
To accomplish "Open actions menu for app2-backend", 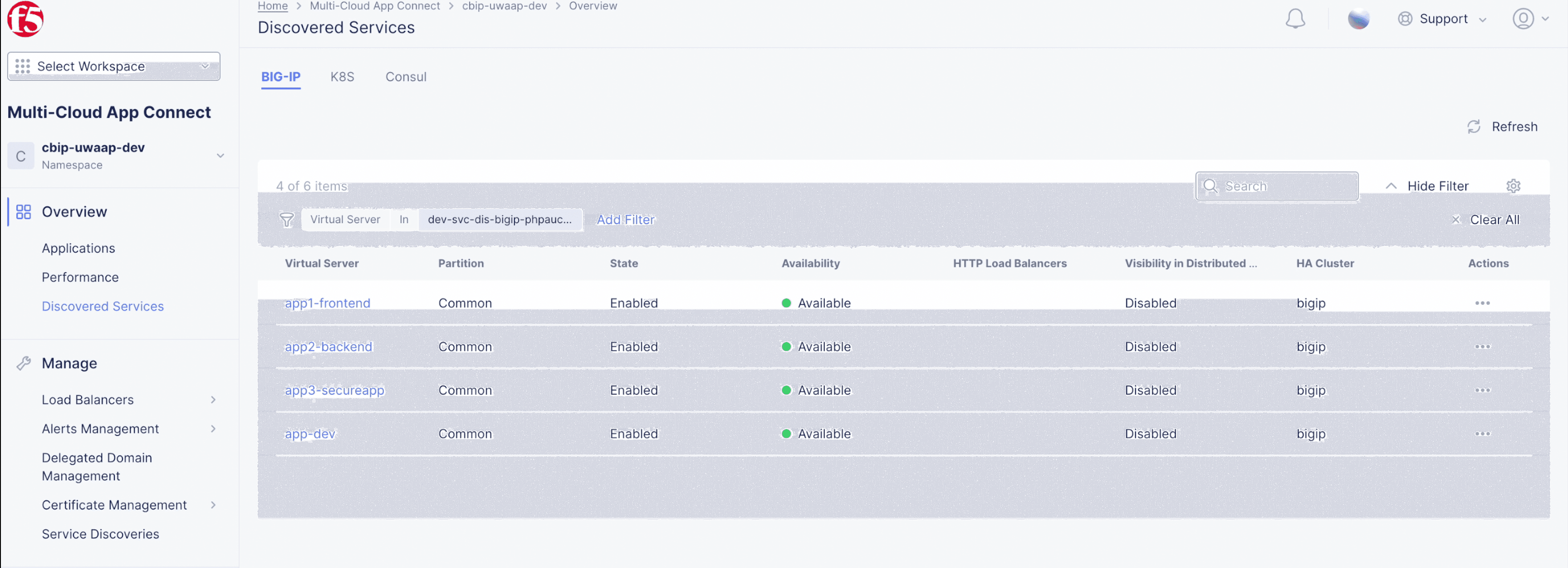I will click(x=1482, y=347).
